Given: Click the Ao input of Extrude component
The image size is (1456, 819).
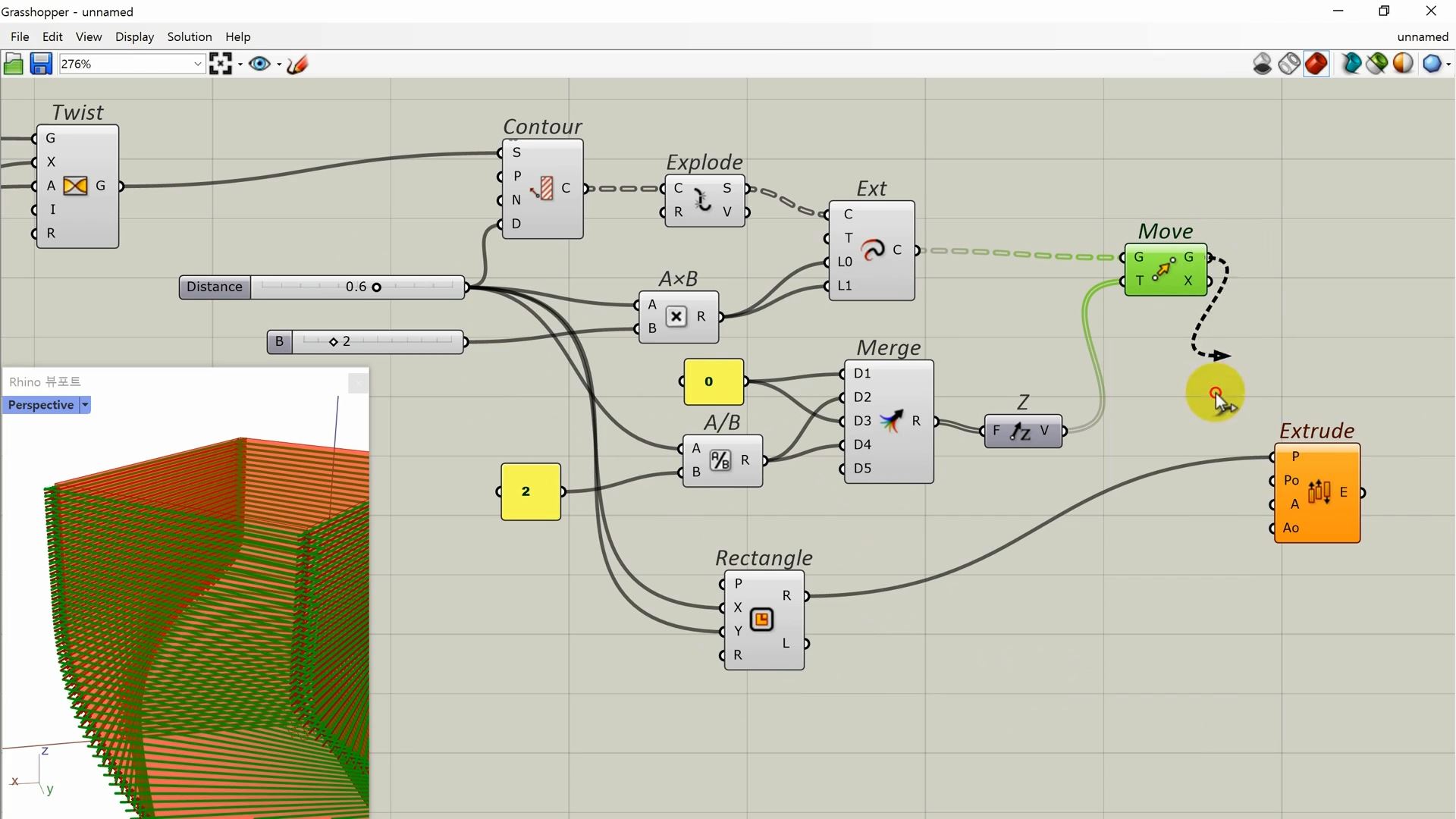Looking at the screenshot, I should click(1291, 528).
